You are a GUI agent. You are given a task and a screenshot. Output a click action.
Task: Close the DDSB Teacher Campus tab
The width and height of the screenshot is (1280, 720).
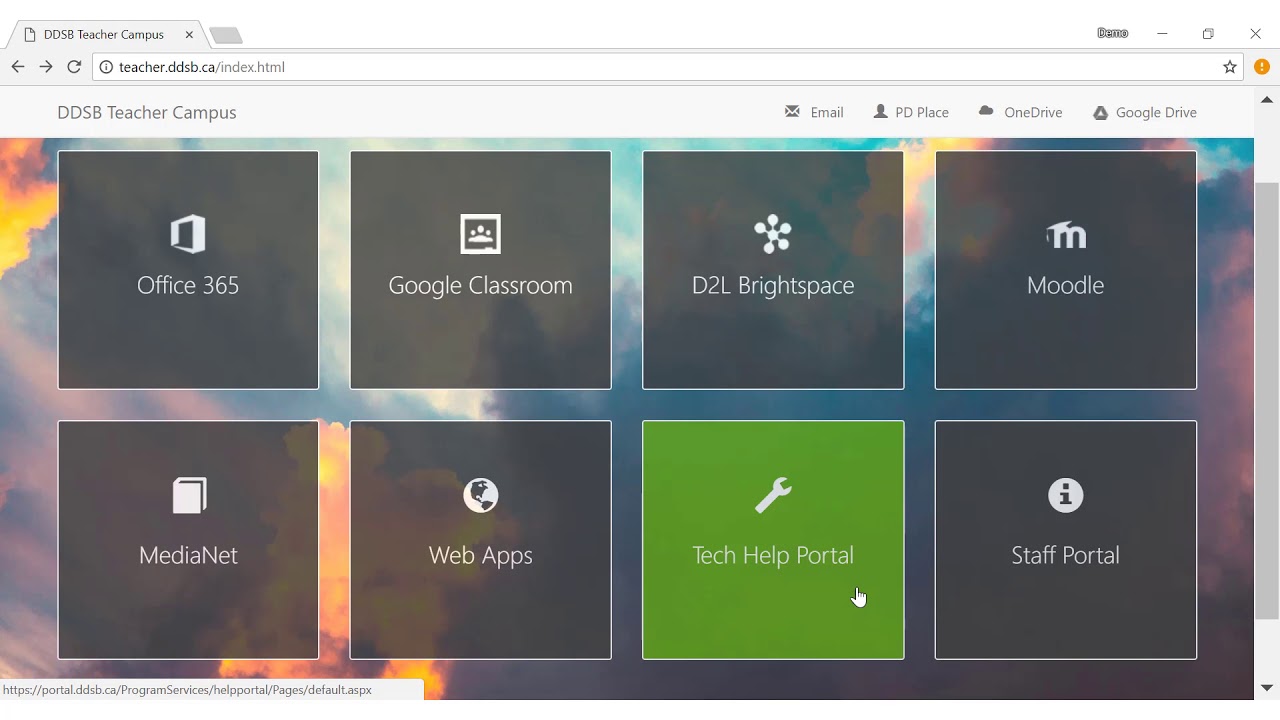coord(189,34)
